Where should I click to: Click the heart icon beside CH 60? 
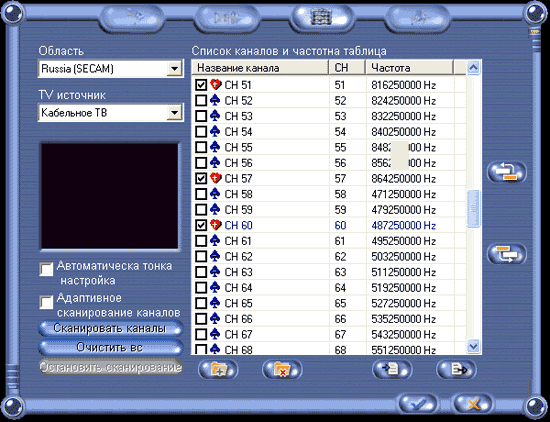(215, 225)
